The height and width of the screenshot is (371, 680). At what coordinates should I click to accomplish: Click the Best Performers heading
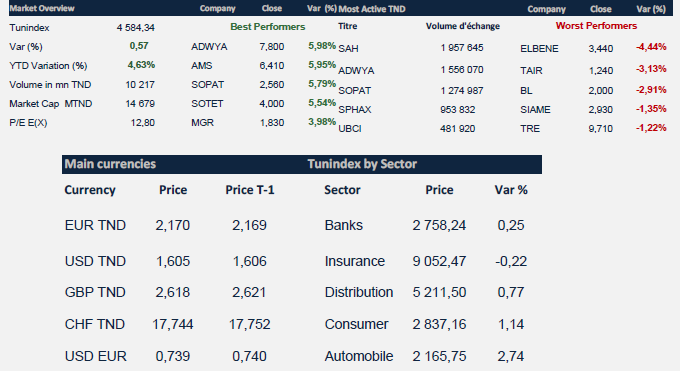(268, 27)
